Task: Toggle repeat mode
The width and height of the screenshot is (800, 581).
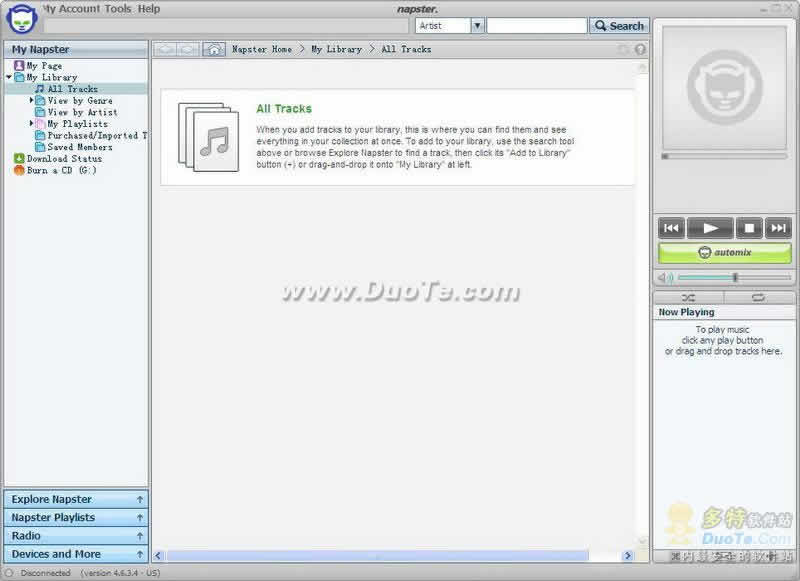Action: pos(759,297)
